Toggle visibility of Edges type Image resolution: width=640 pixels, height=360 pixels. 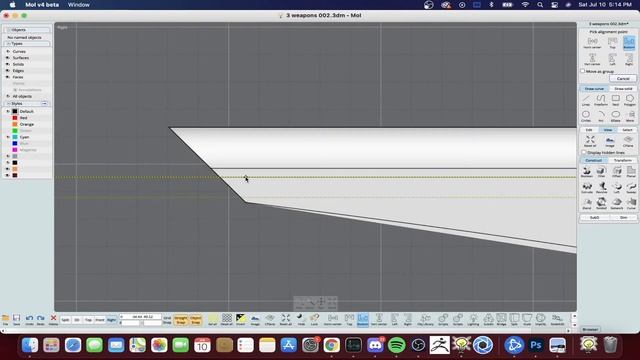pos(8,71)
